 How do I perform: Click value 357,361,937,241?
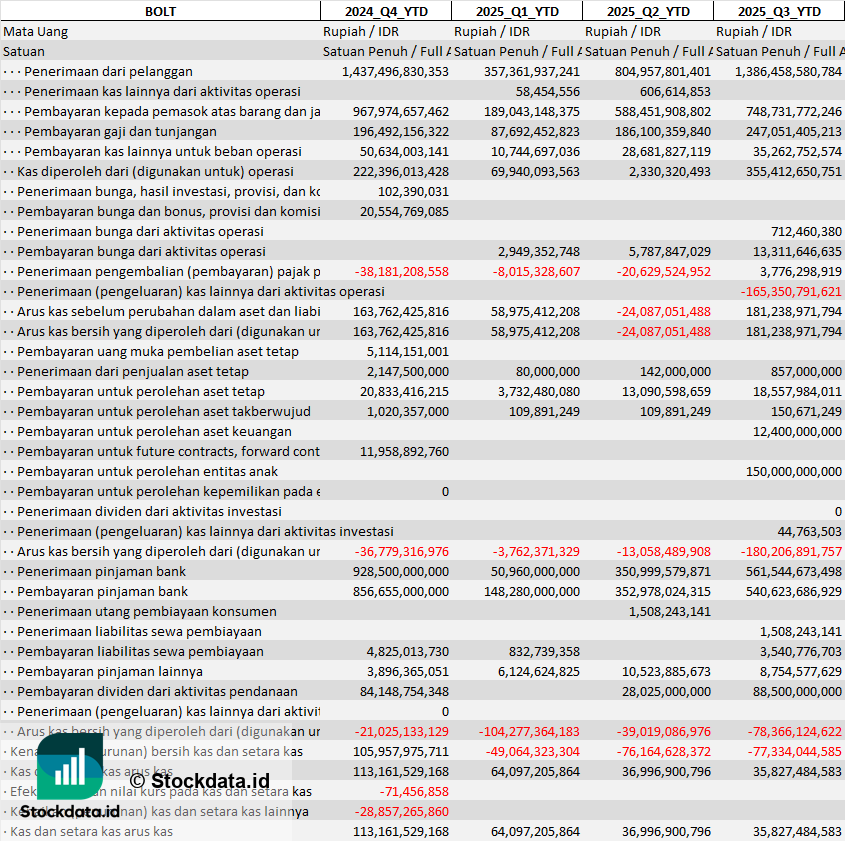click(532, 72)
